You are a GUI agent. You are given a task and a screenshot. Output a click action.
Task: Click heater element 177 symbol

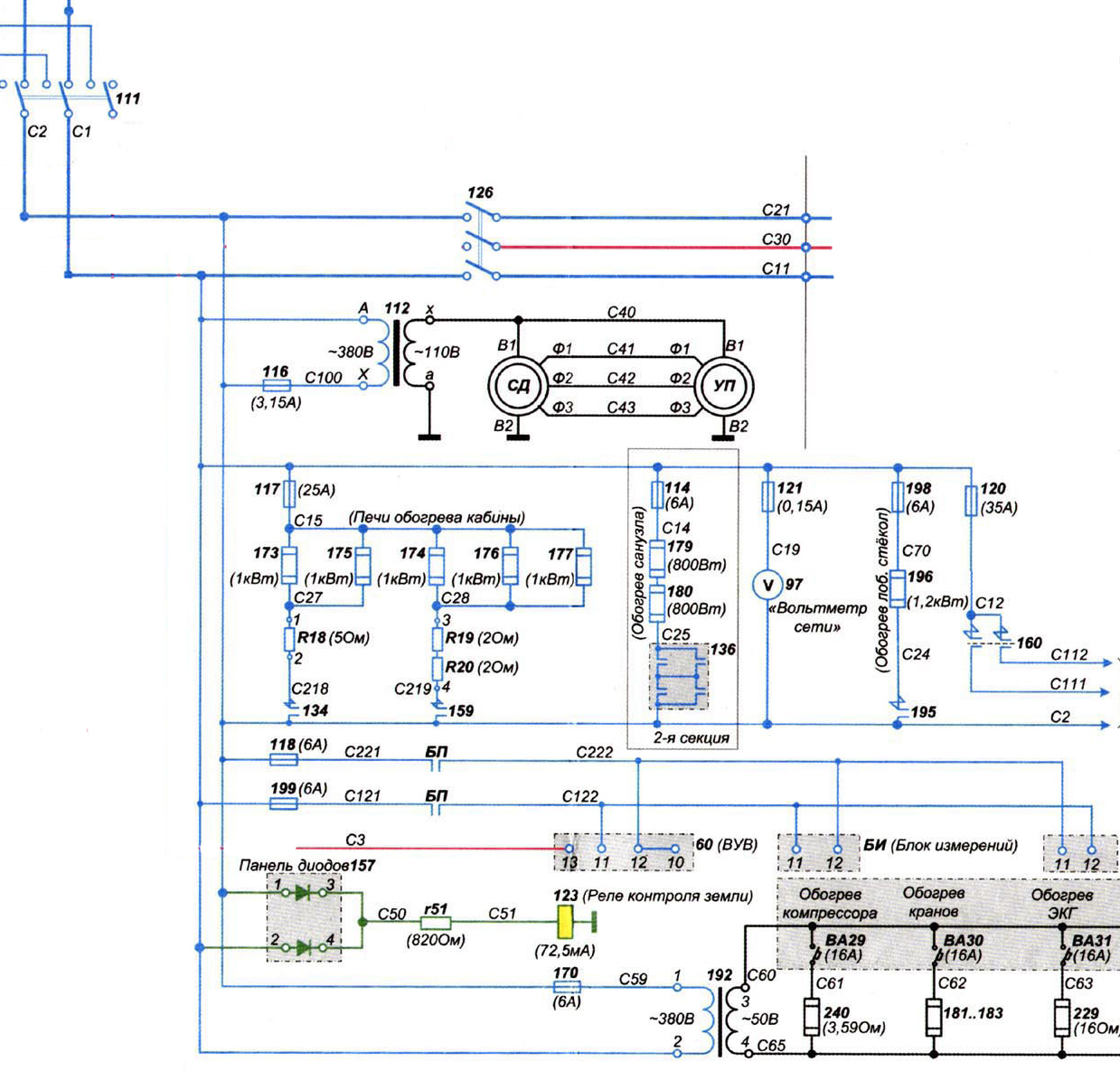pyautogui.click(x=582, y=566)
